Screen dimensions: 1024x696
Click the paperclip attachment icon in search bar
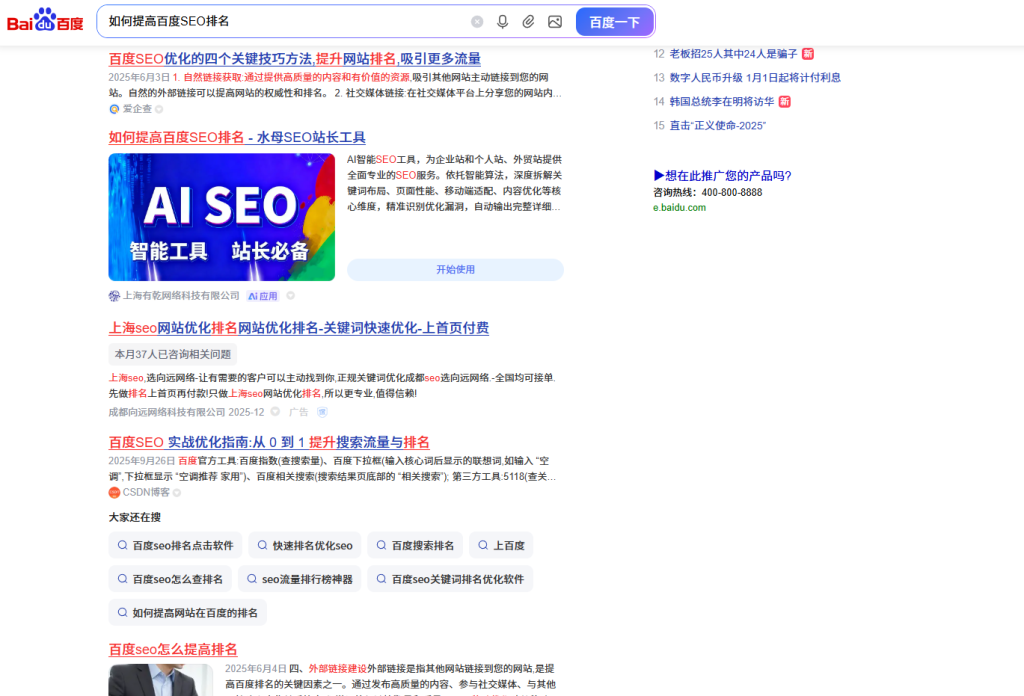pos(528,21)
